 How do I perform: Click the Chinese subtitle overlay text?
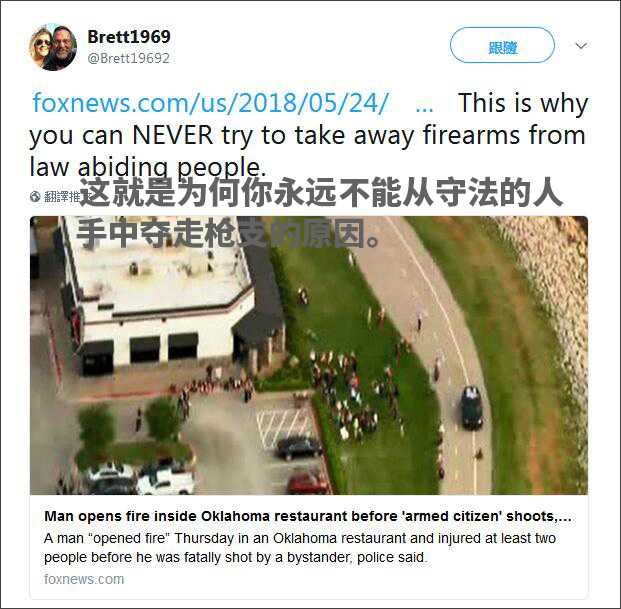[x=320, y=212]
